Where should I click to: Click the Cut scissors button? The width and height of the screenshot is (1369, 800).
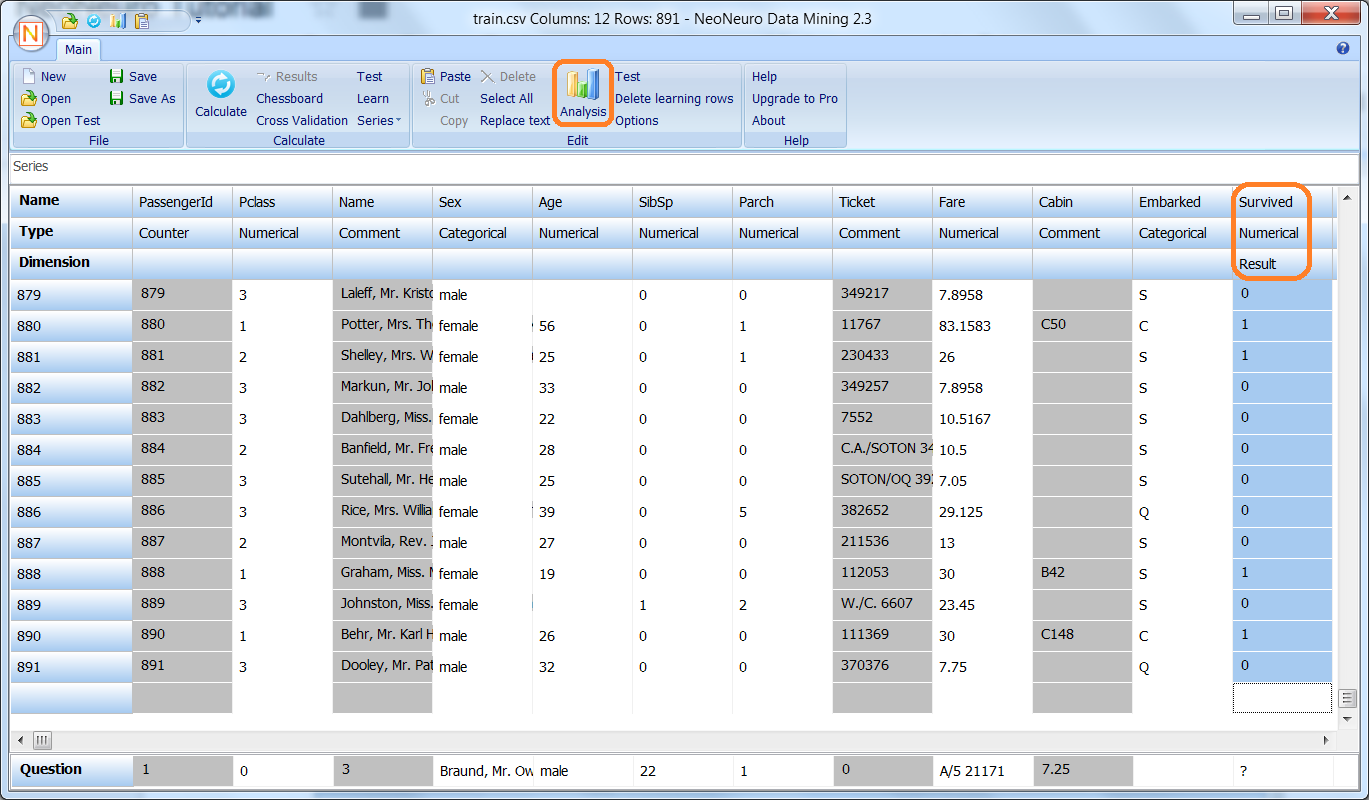click(x=440, y=98)
